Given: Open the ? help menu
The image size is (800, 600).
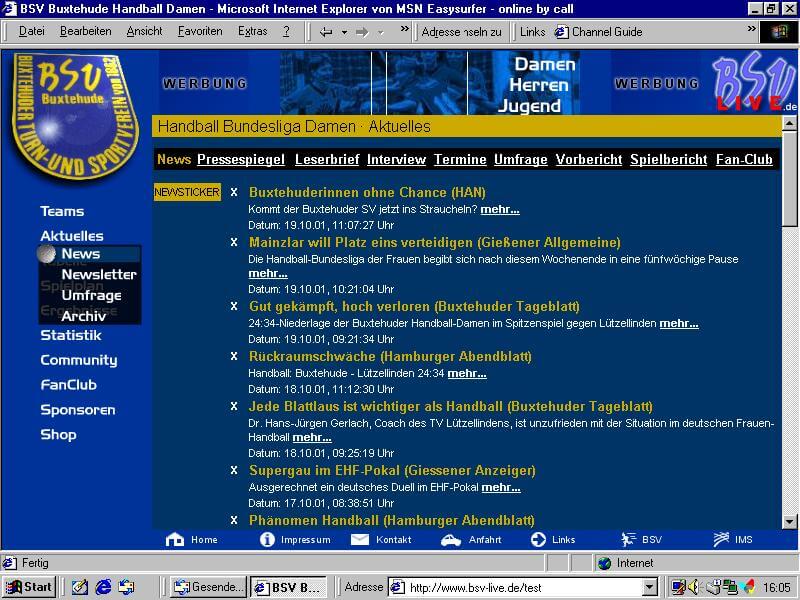Looking at the screenshot, I should coord(286,32).
